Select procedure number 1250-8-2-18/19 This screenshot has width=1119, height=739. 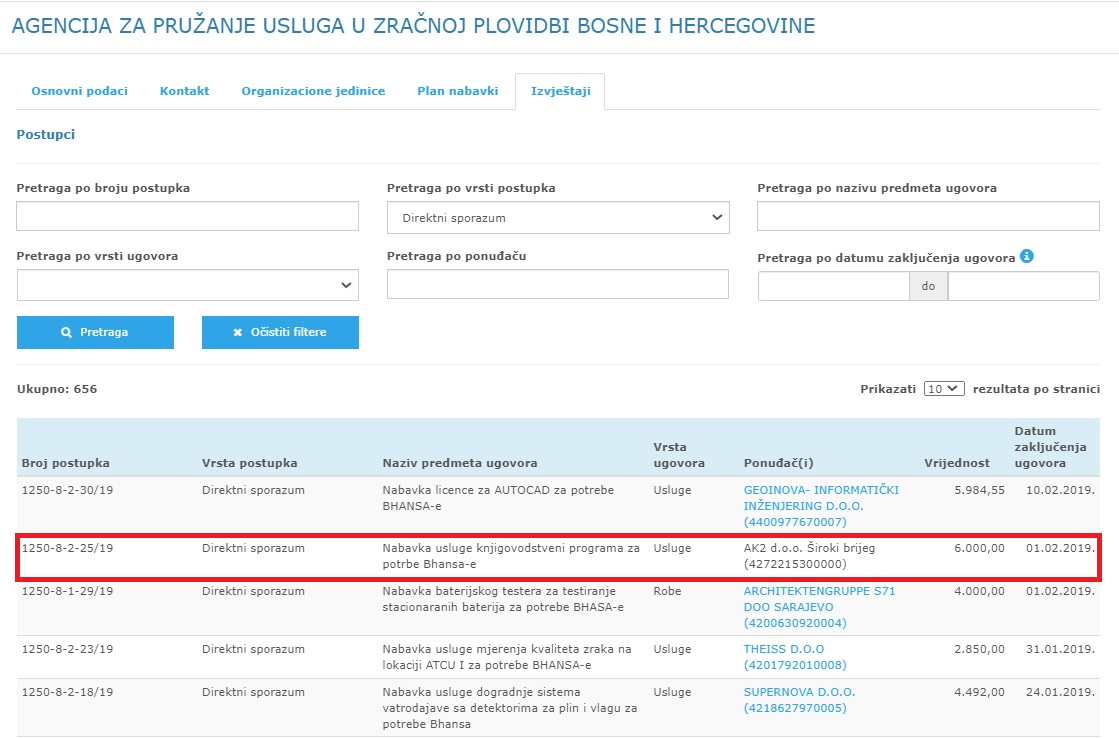pos(67,692)
